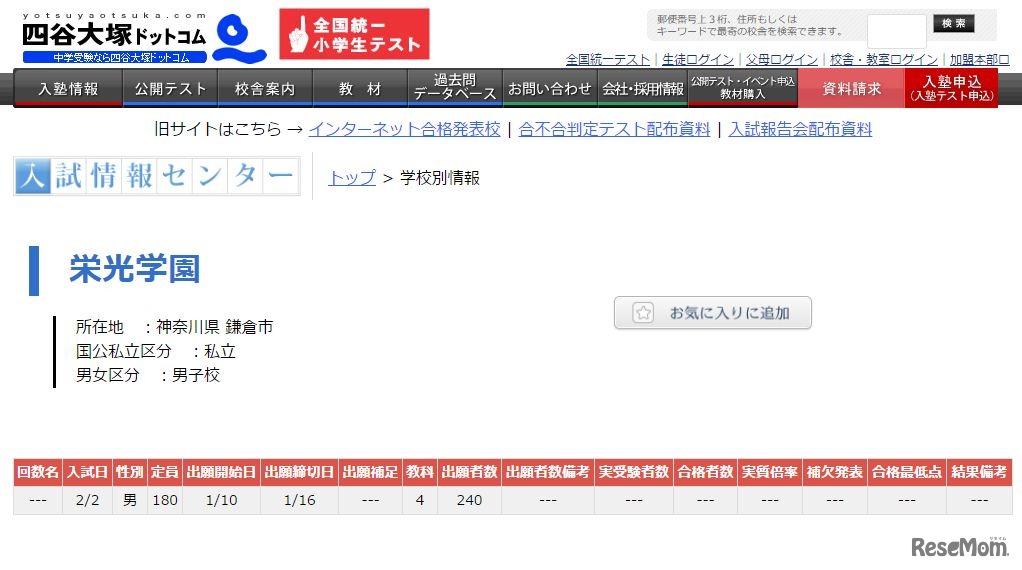This screenshot has height=570, width=1022.
Task: Click the 所在地：神奈川県 鎌倉市 text
Action: pos(174,326)
